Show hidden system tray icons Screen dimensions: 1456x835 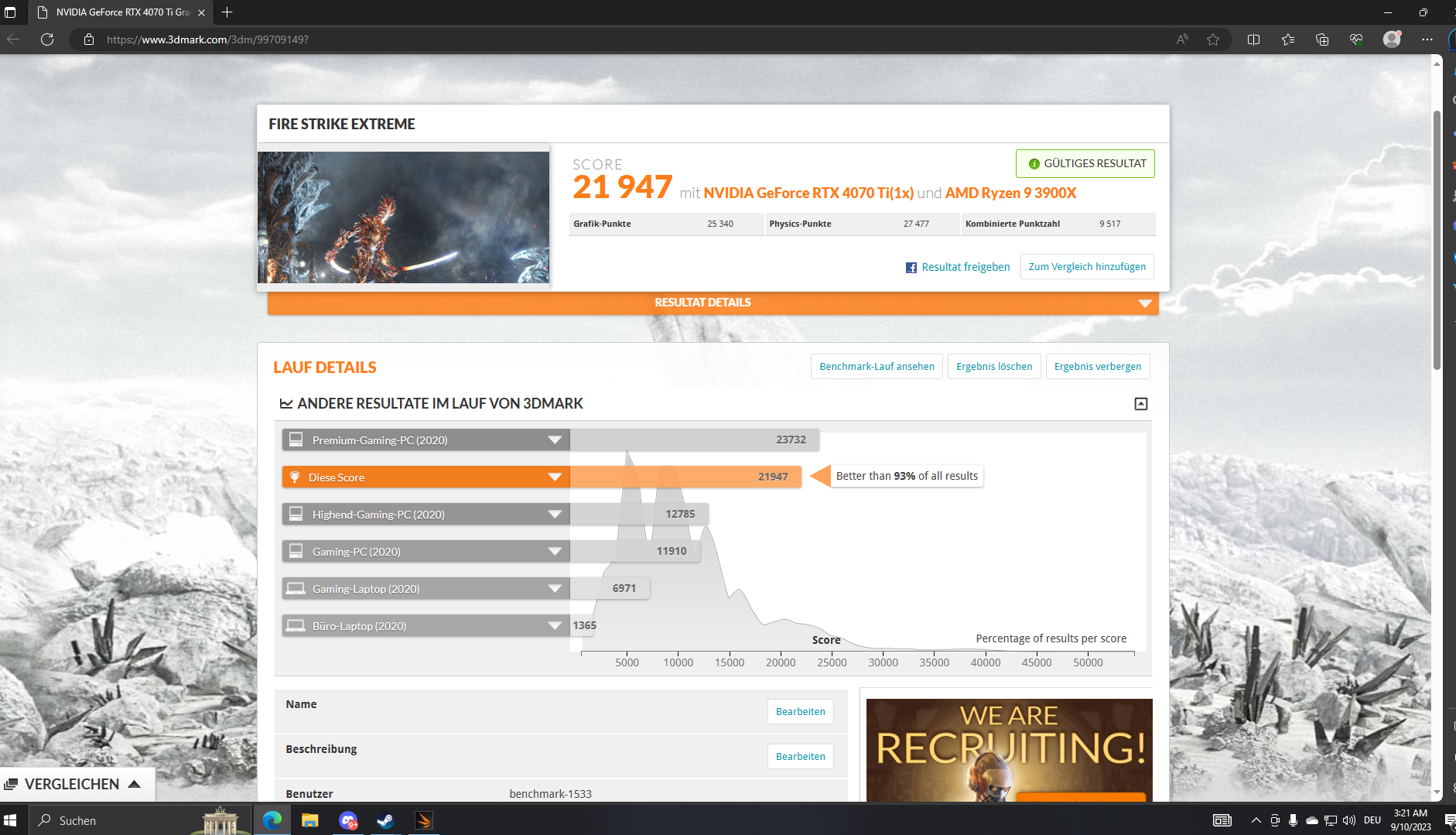click(1256, 820)
